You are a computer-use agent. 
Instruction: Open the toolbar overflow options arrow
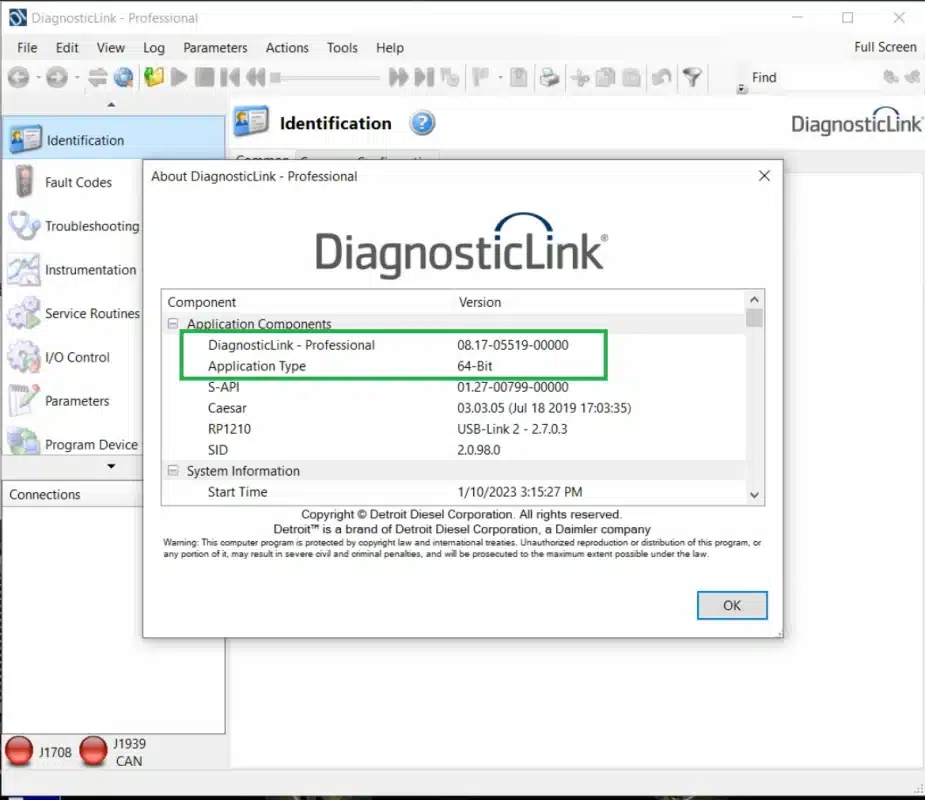[x=742, y=89]
